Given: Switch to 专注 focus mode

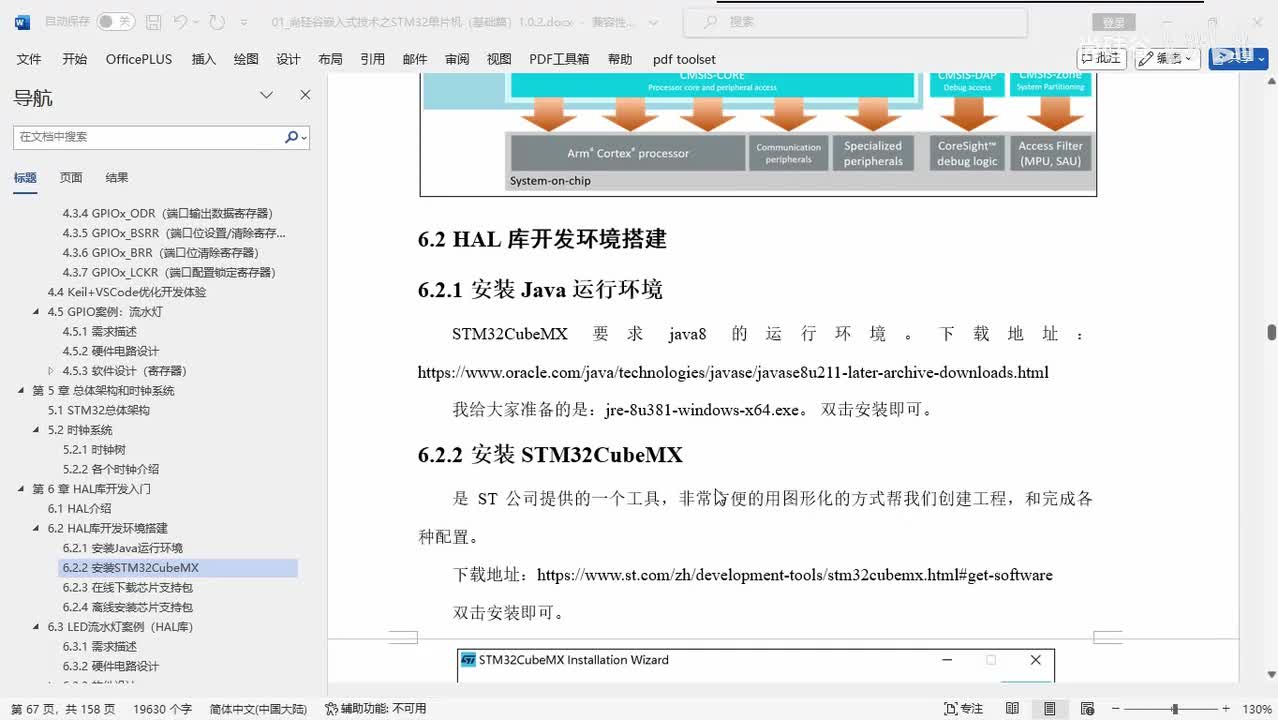Looking at the screenshot, I should pyautogui.click(x=964, y=709).
